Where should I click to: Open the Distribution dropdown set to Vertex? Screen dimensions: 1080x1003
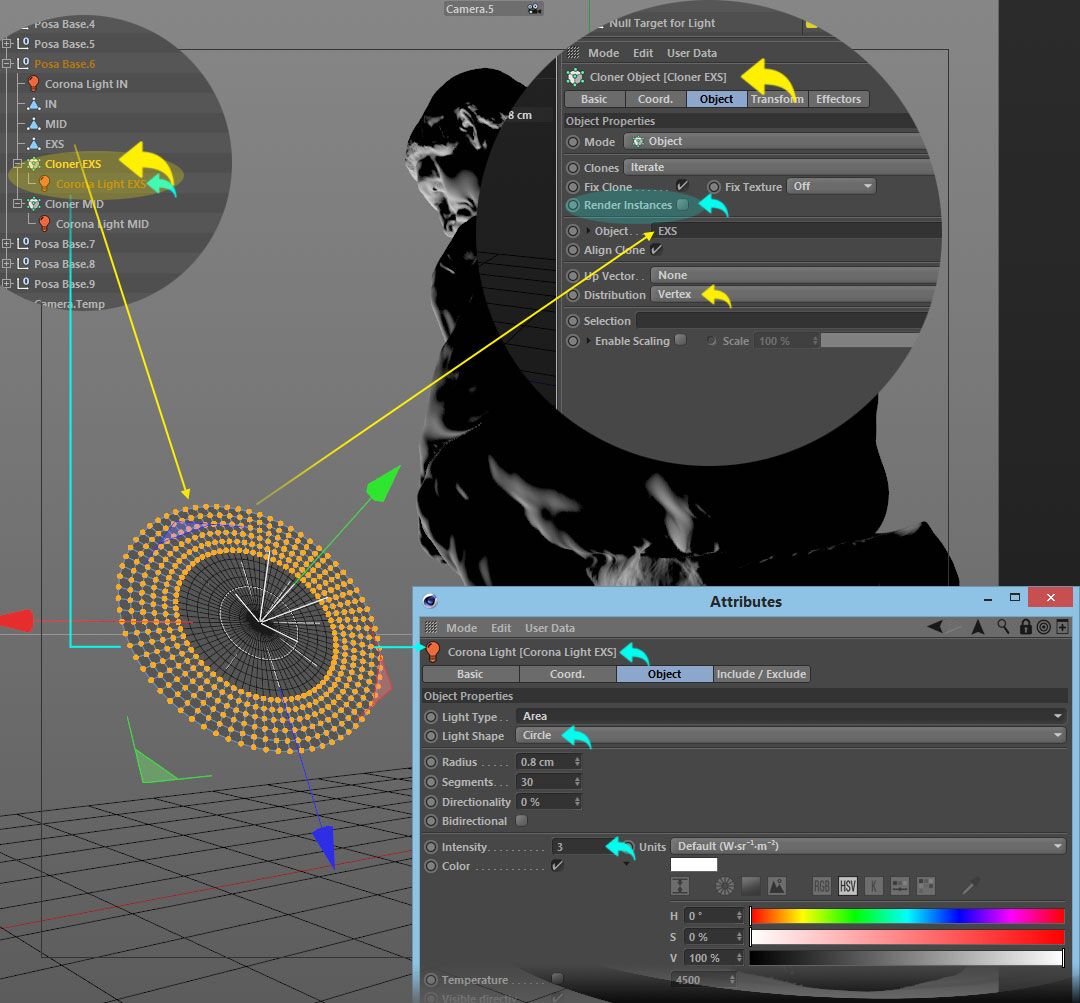coord(794,295)
